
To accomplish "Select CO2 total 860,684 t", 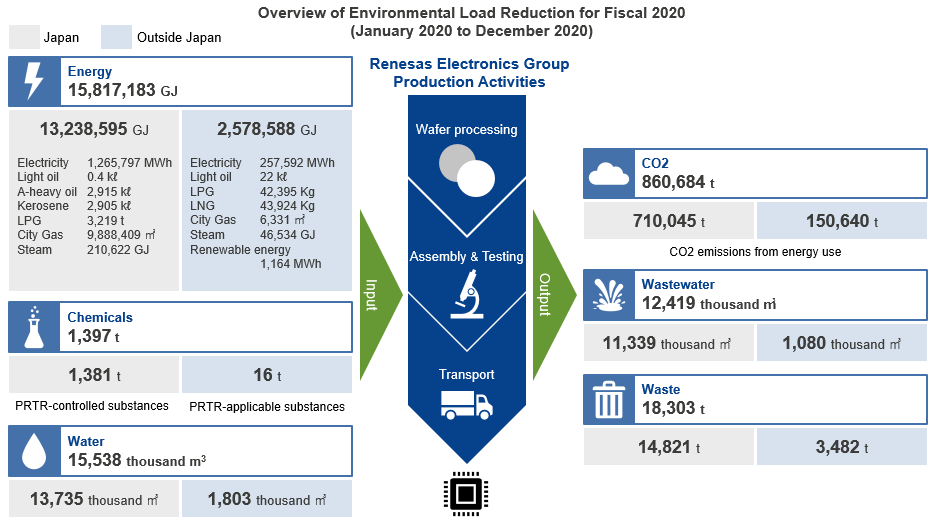I will pyautogui.click(x=678, y=182).
